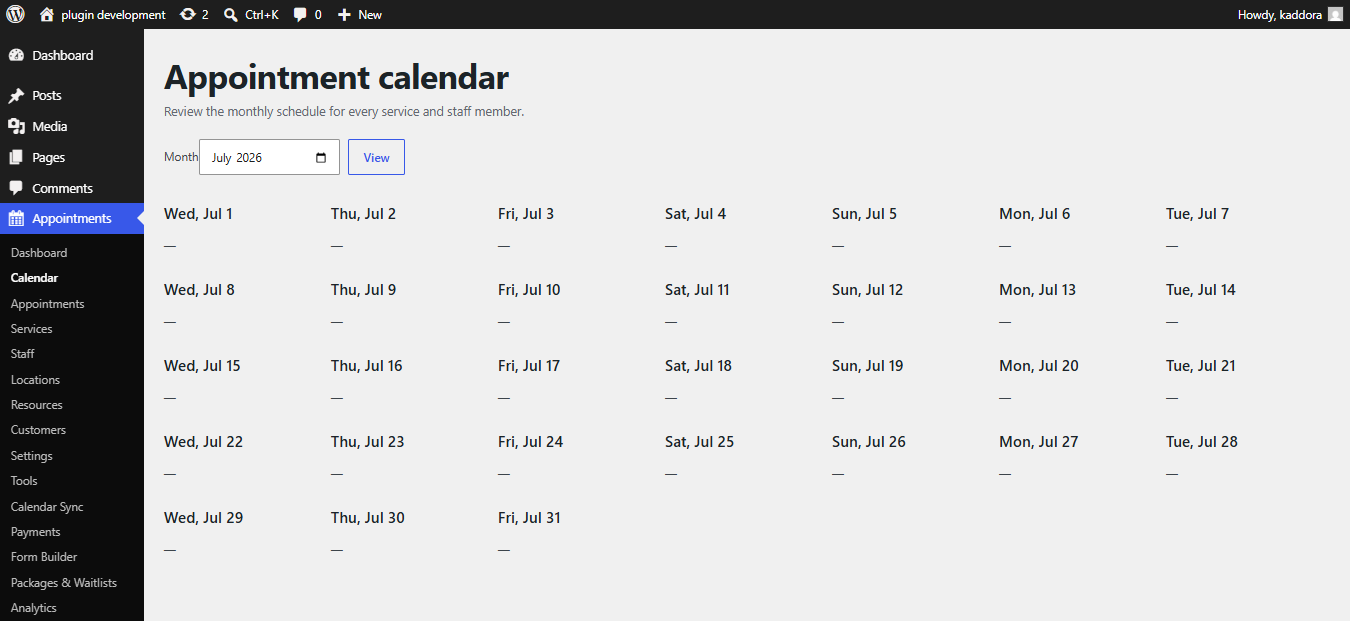This screenshot has height=621, width=1350.
Task: Open the Dashboard gauge icon in sidebar
Action: point(16,55)
